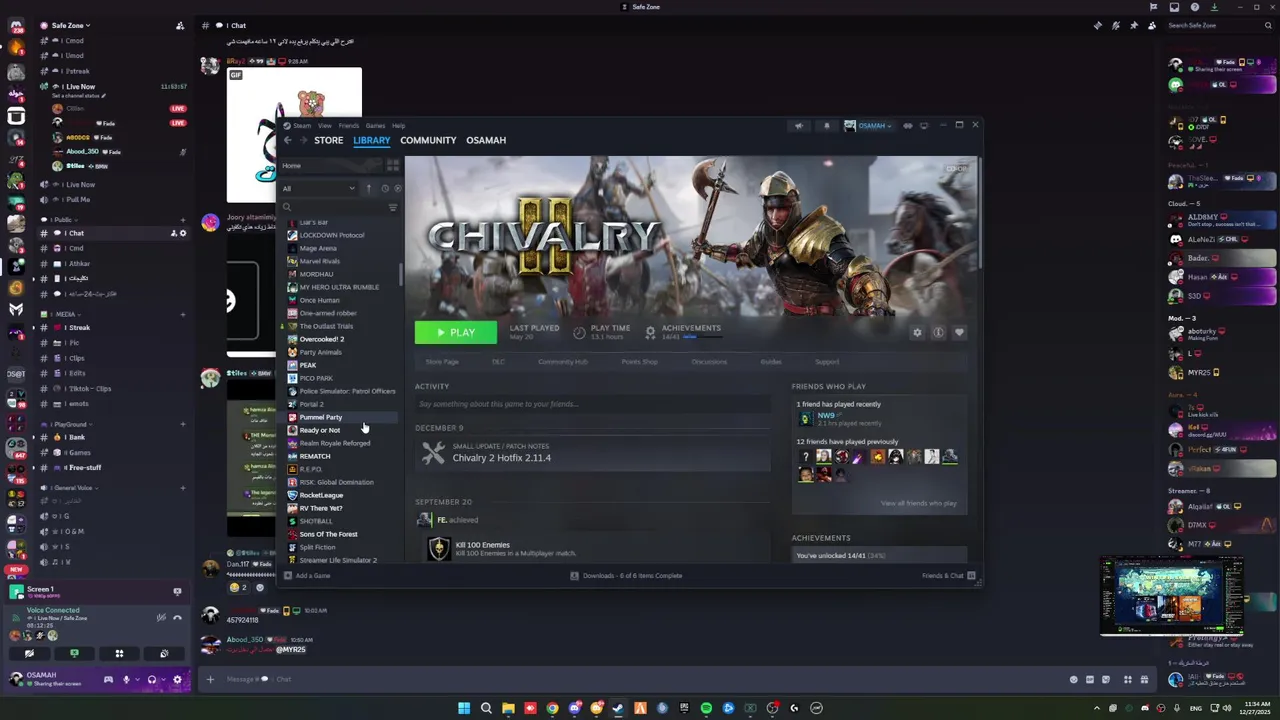The image size is (1280, 720).
Task: Collapse the MEDIA channel category
Action: pyautogui.click(x=64, y=314)
